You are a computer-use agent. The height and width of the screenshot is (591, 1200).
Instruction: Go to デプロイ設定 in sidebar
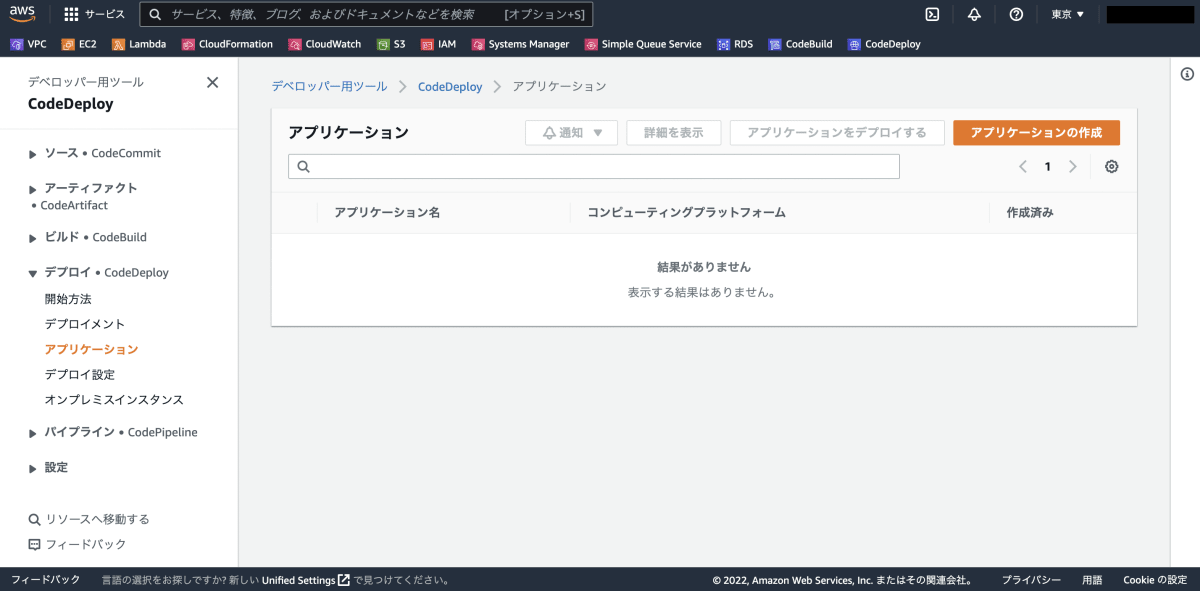(80, 374)
